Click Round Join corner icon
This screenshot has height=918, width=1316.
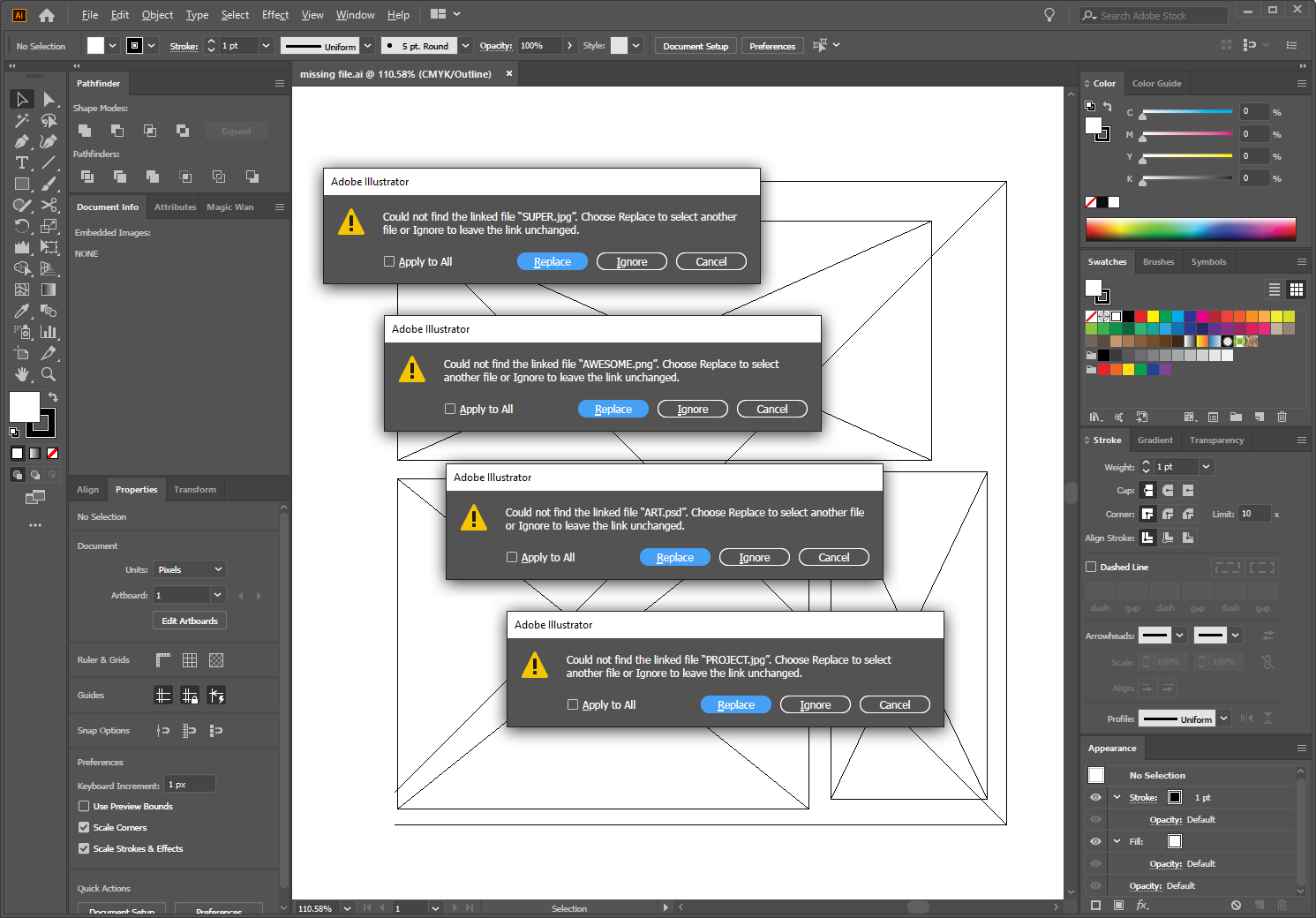coord(1168,514)
